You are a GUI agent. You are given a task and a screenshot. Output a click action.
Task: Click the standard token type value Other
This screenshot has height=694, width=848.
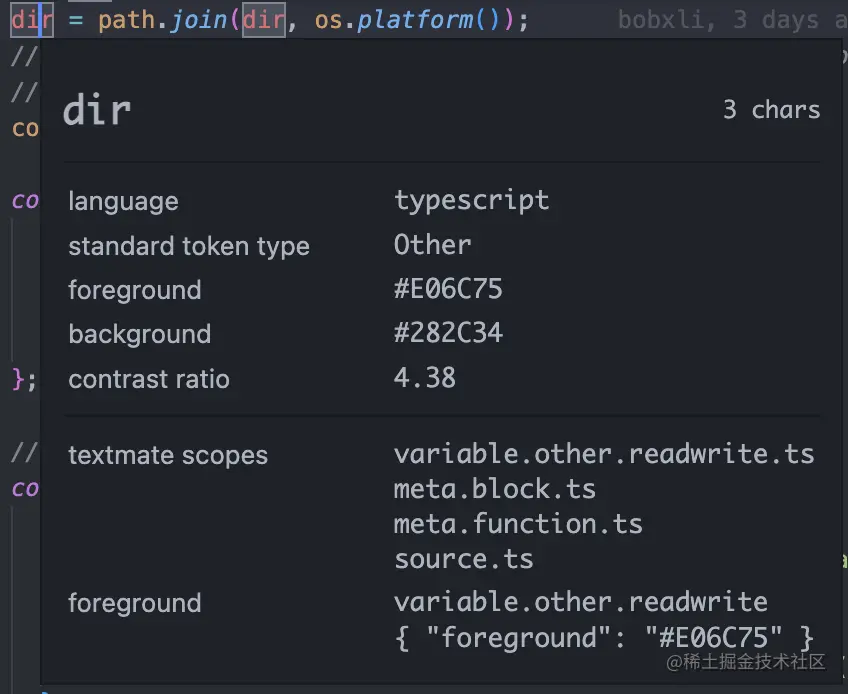pos(432,245)
